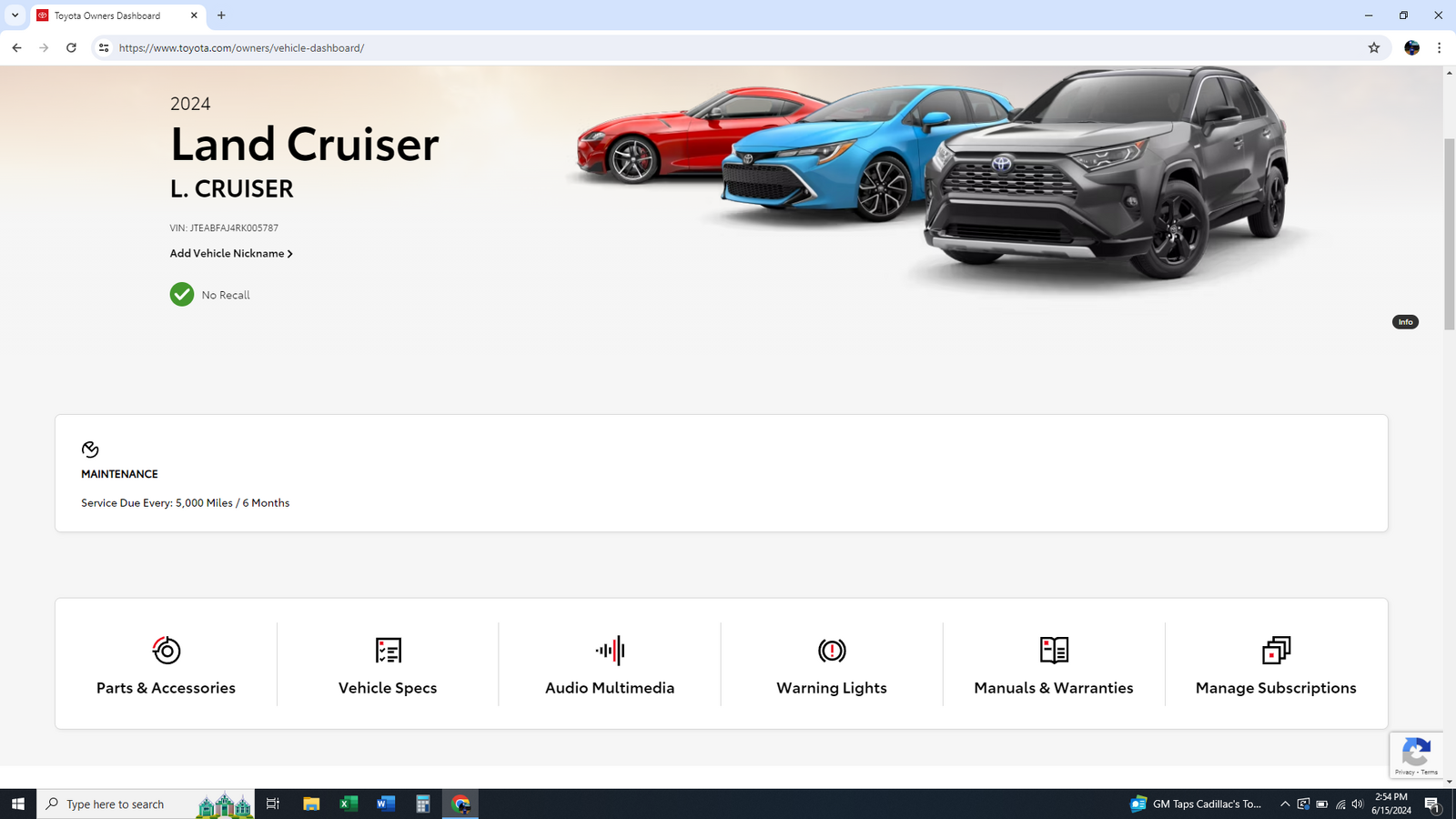Click the Manuals & Warranties label
This screenshot has height=819, width=1456.
point(1054,688)
